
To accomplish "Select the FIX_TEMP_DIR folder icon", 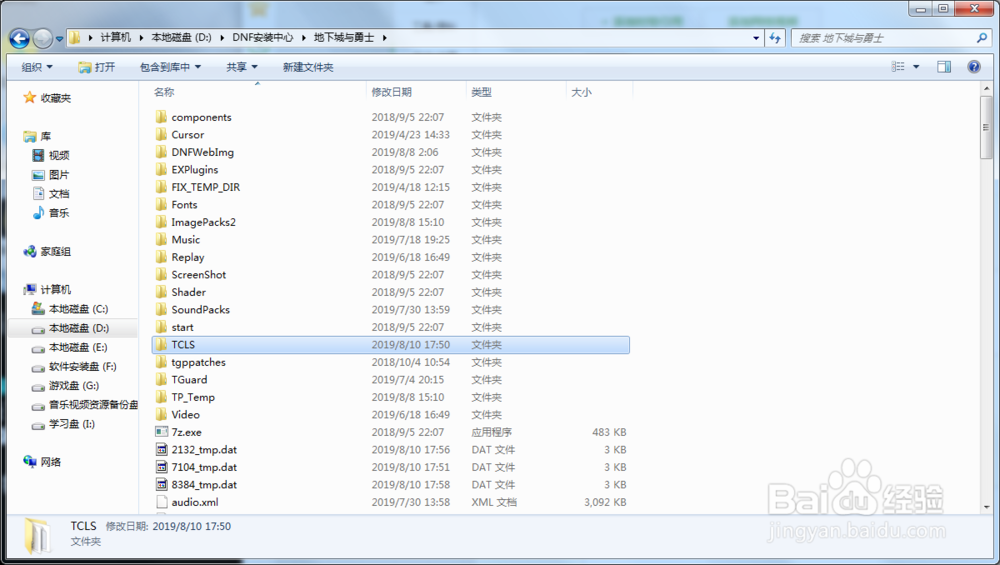I will point(161,187).
